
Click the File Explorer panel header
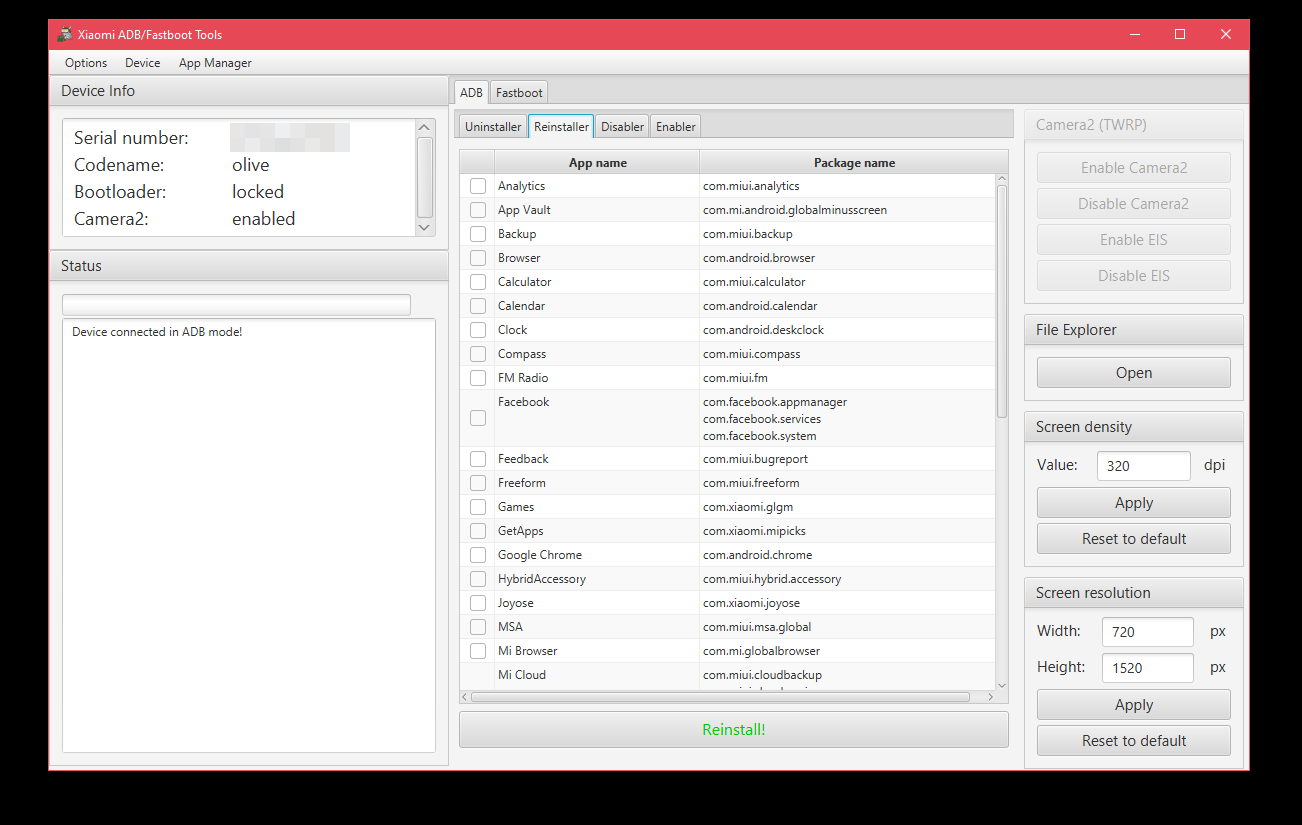pos(1134,330)
